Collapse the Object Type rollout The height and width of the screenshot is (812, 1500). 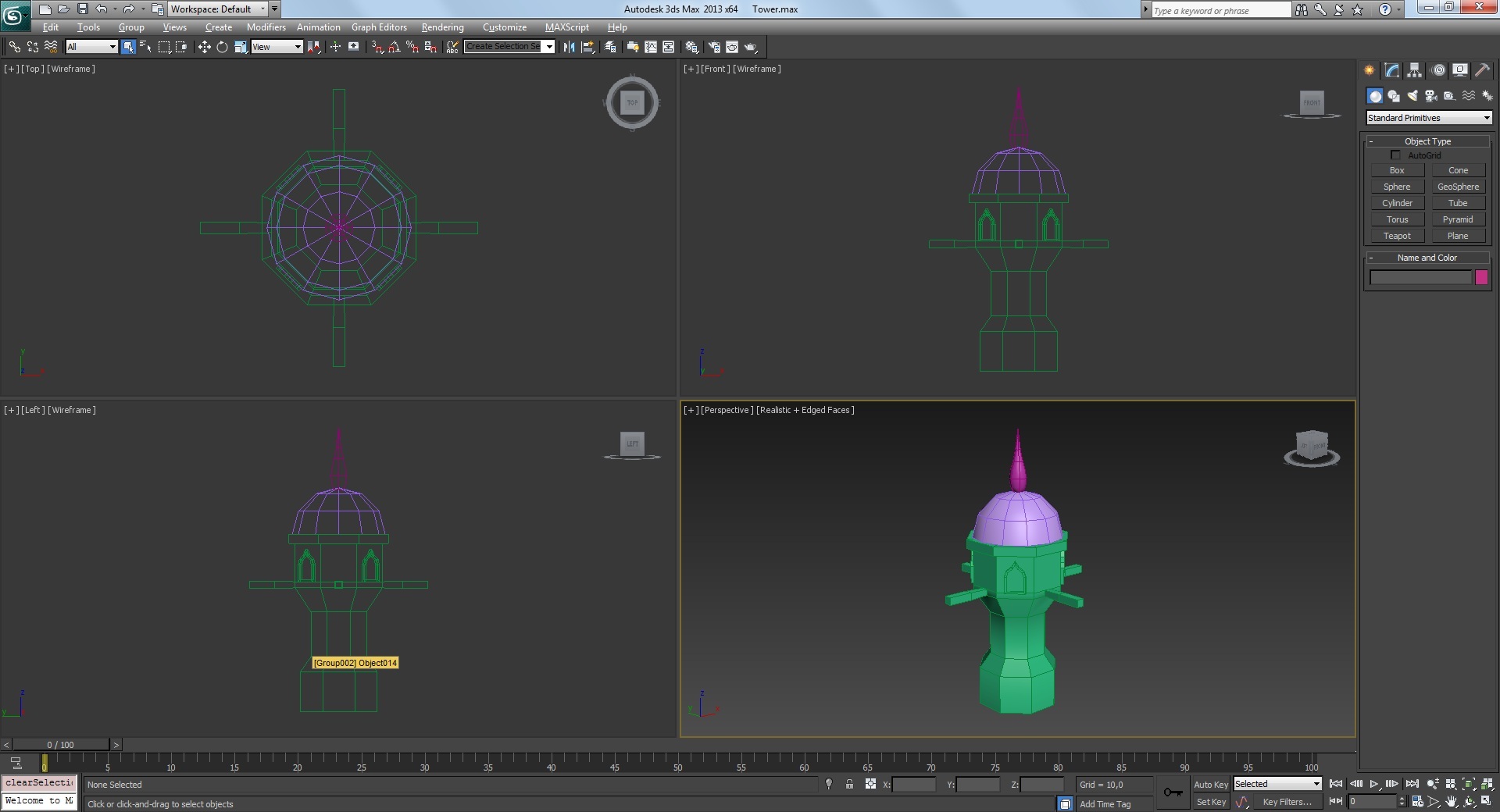(1427, 141)
